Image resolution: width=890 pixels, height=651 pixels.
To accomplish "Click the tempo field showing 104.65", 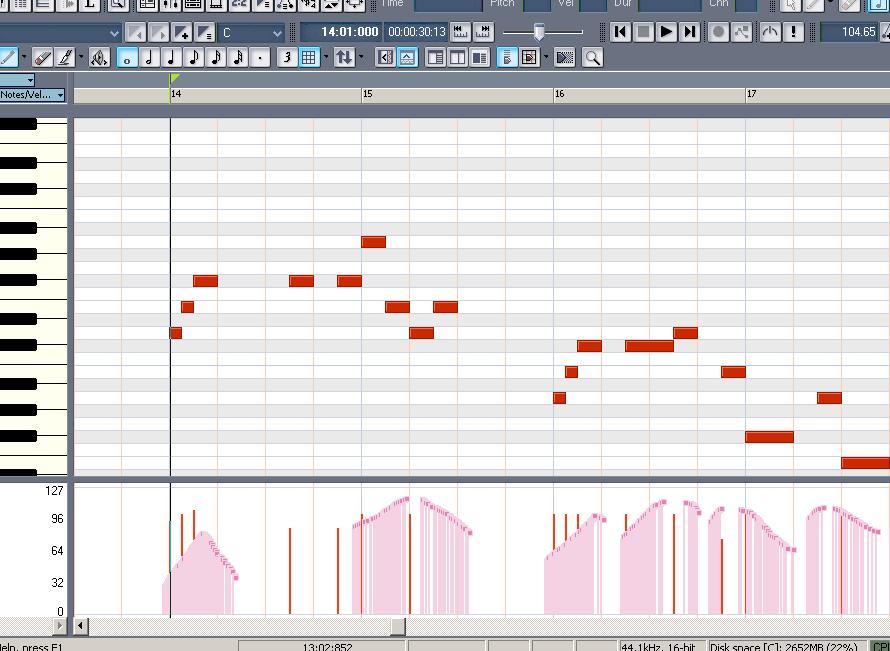I will point(849,32).
